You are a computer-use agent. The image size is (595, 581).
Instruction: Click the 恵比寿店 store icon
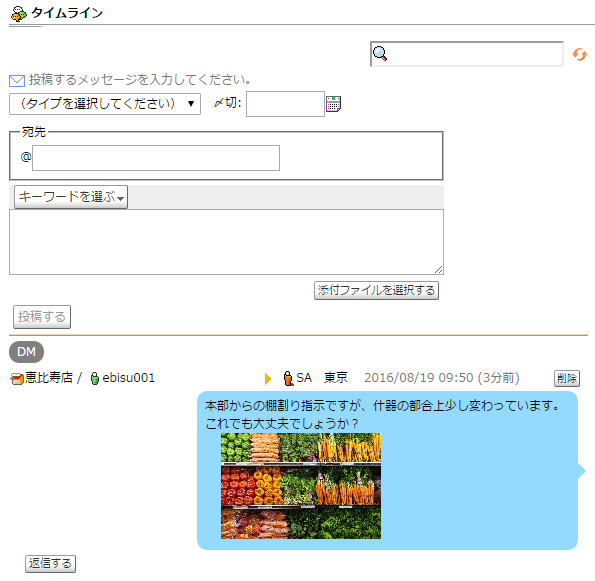pos(17,378)
